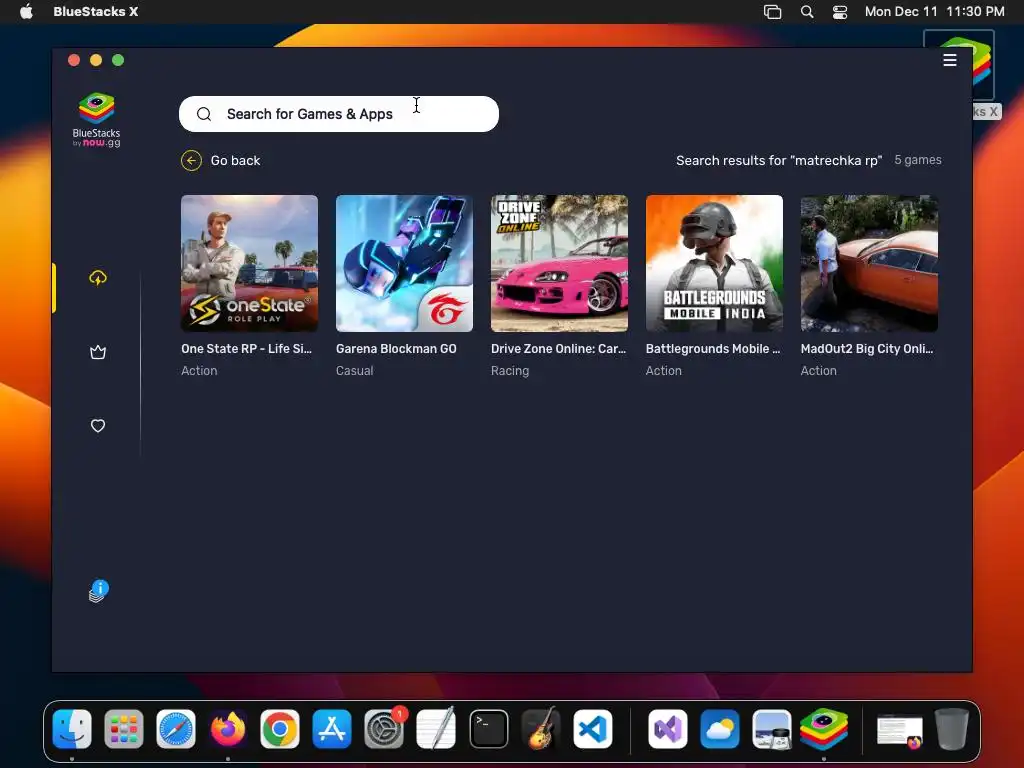The height and width of the screenshot is (768, 1024).
Task: Click Action genre under MadOut2
Action: pos(818,371)
